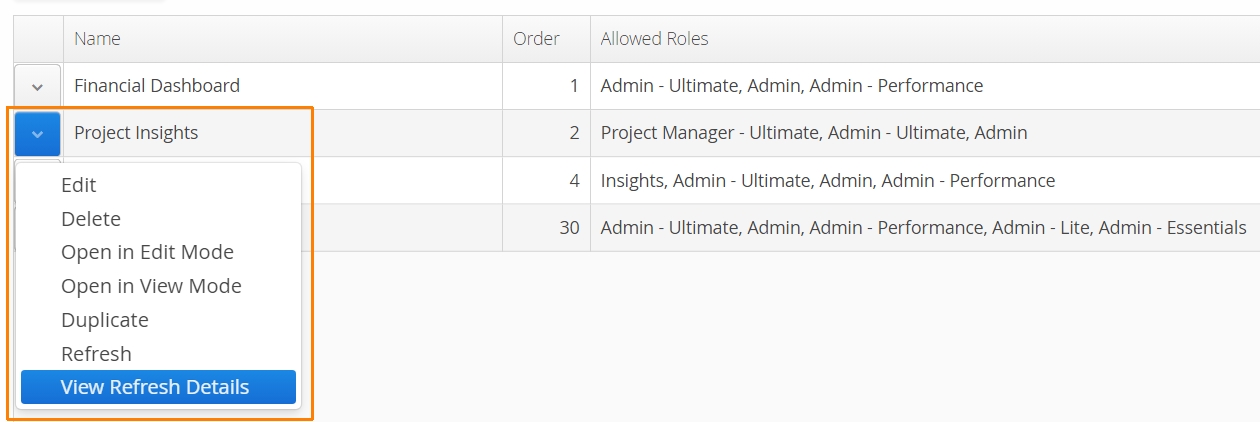Sort by the Name column header
1260x422 pixels.
coord(282,39)
